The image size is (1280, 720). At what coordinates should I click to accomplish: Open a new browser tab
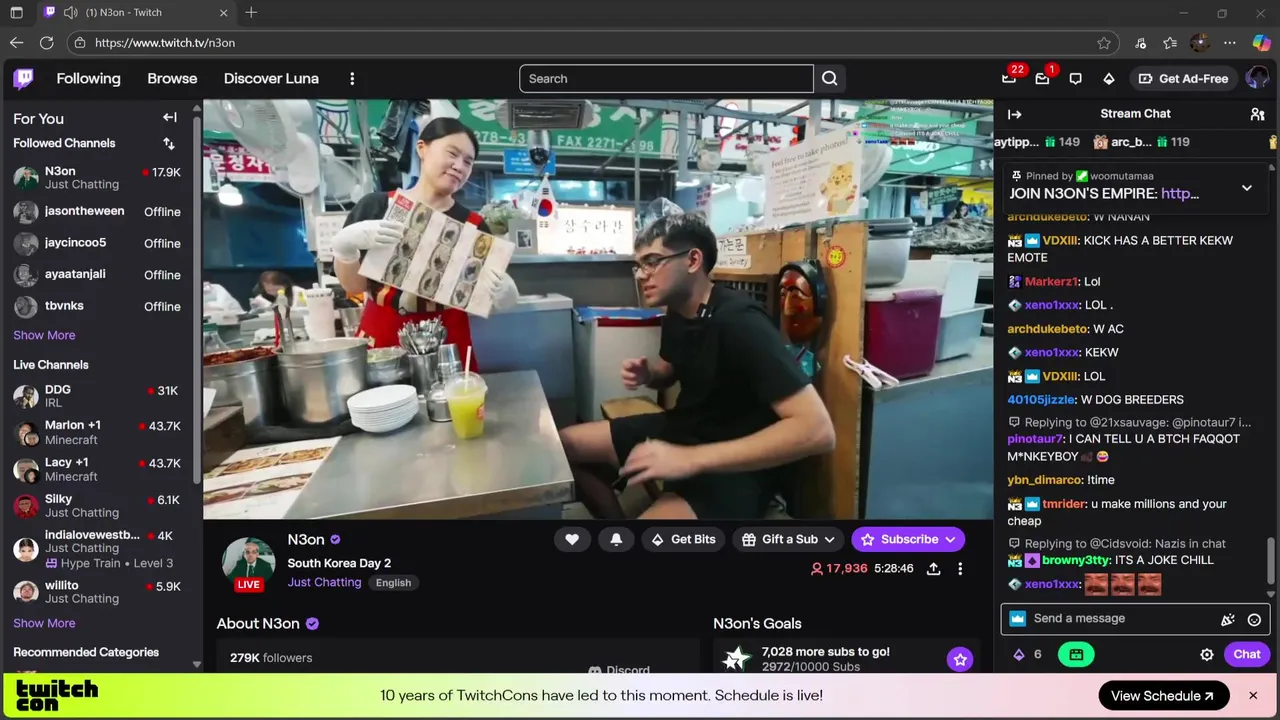click(251, 13)
